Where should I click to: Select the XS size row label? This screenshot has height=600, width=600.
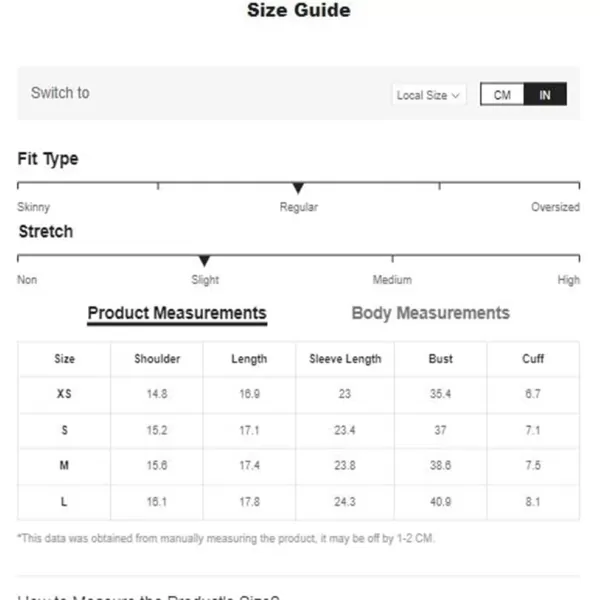(64, 393)
